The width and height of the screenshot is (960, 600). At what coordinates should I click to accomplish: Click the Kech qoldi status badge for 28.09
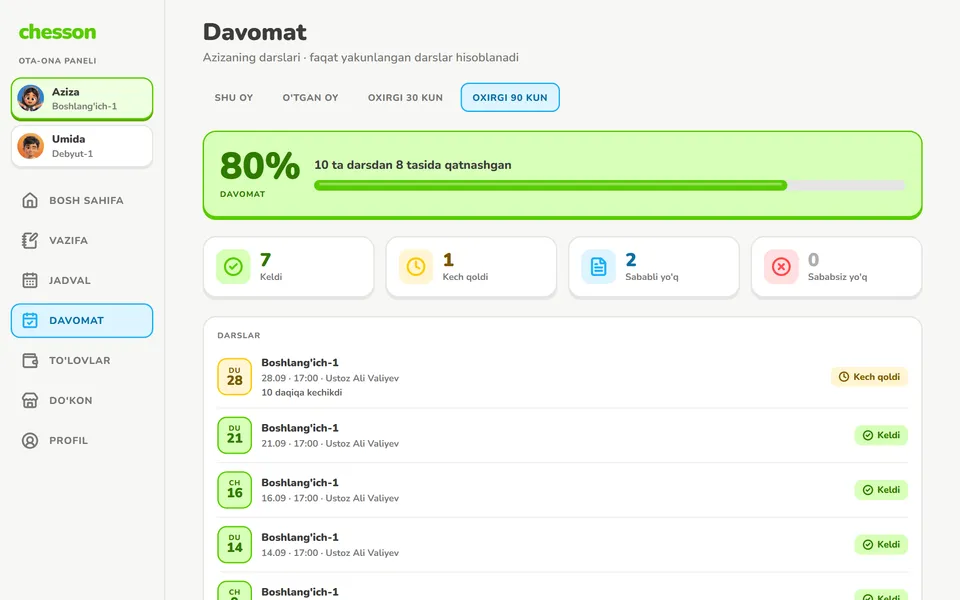[x=869, y=377]
